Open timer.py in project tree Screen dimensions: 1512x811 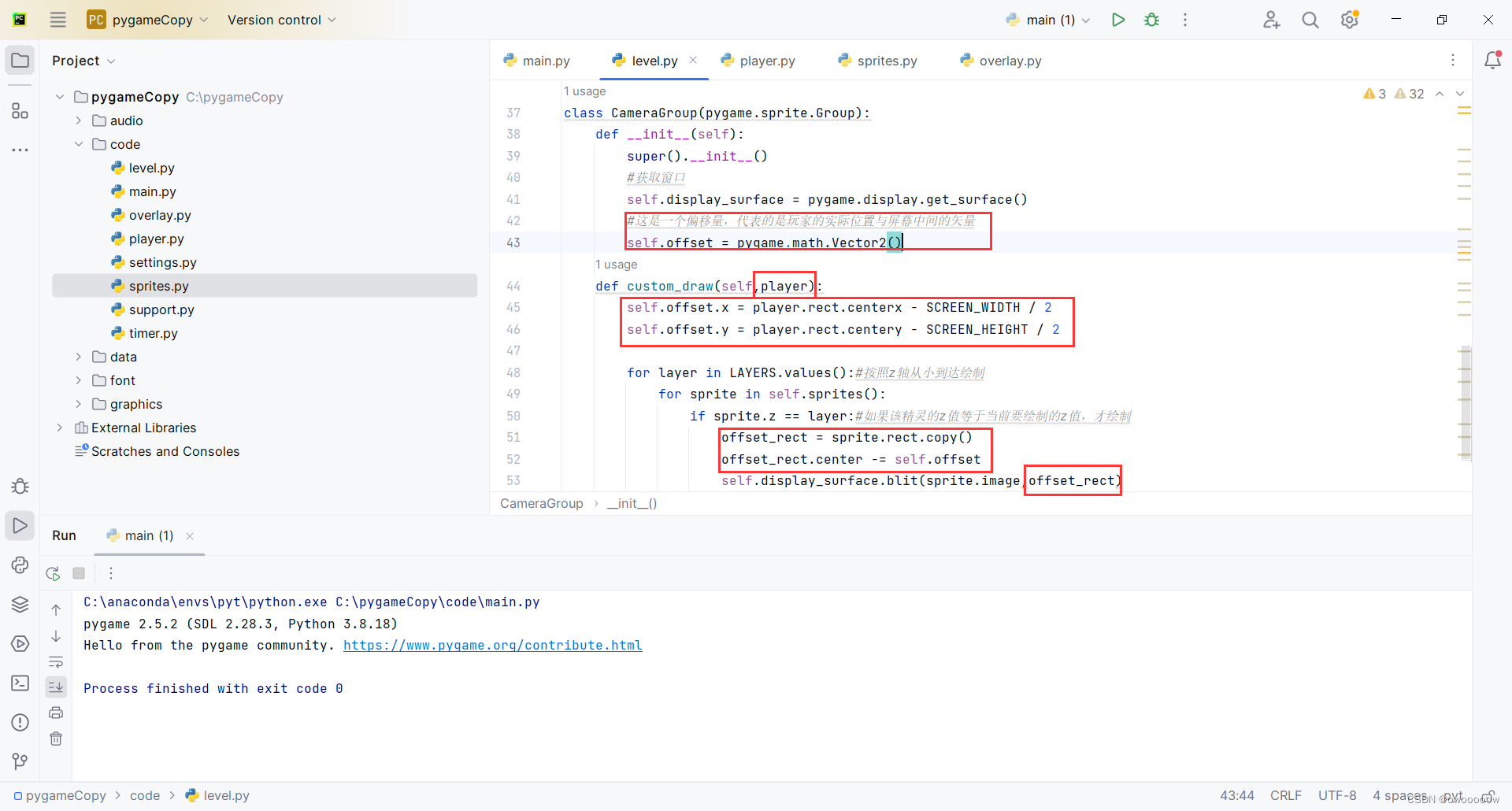(x=154, y=333)
